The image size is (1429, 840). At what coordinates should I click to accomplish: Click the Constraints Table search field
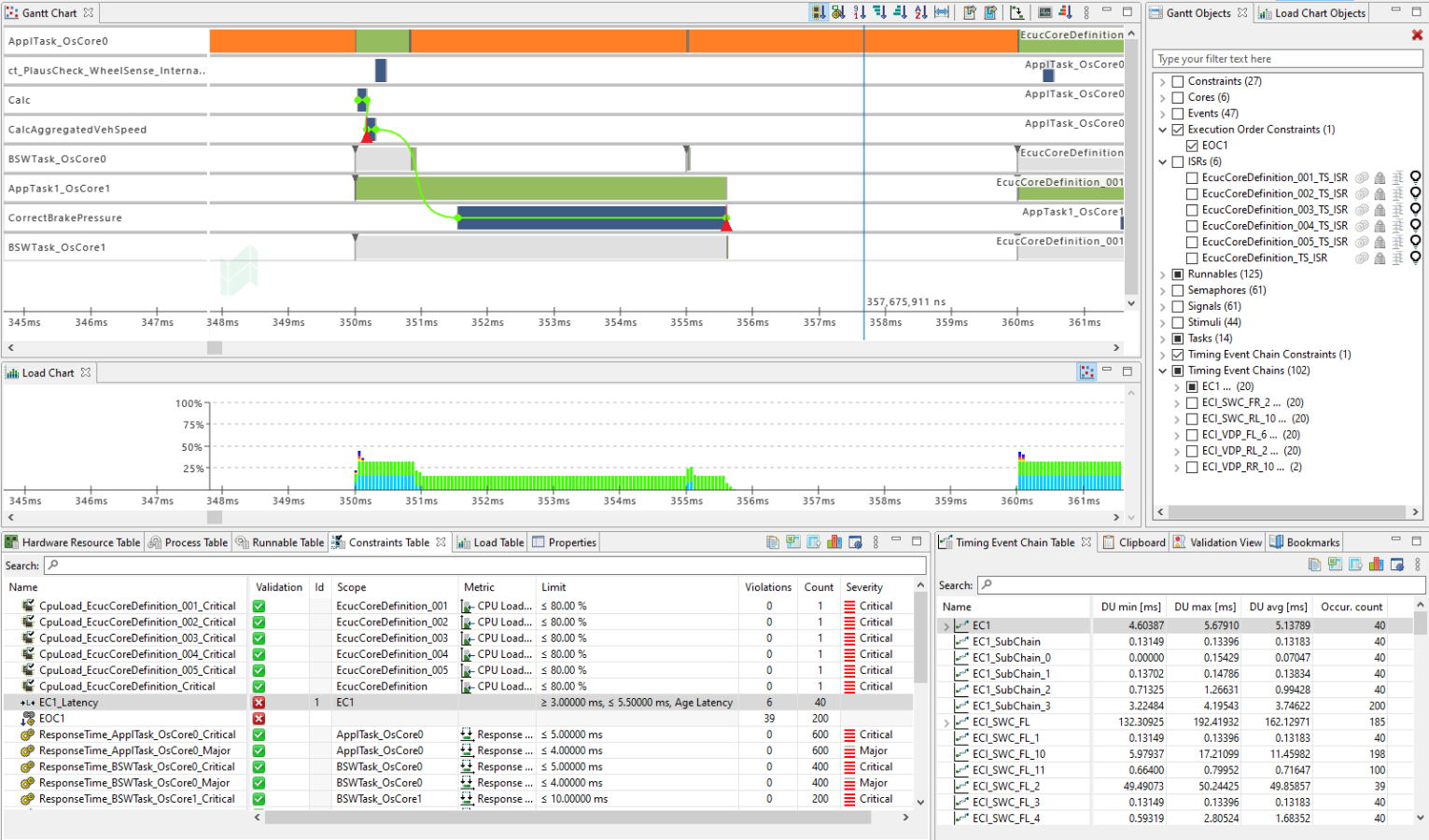[x=485, y=566]
